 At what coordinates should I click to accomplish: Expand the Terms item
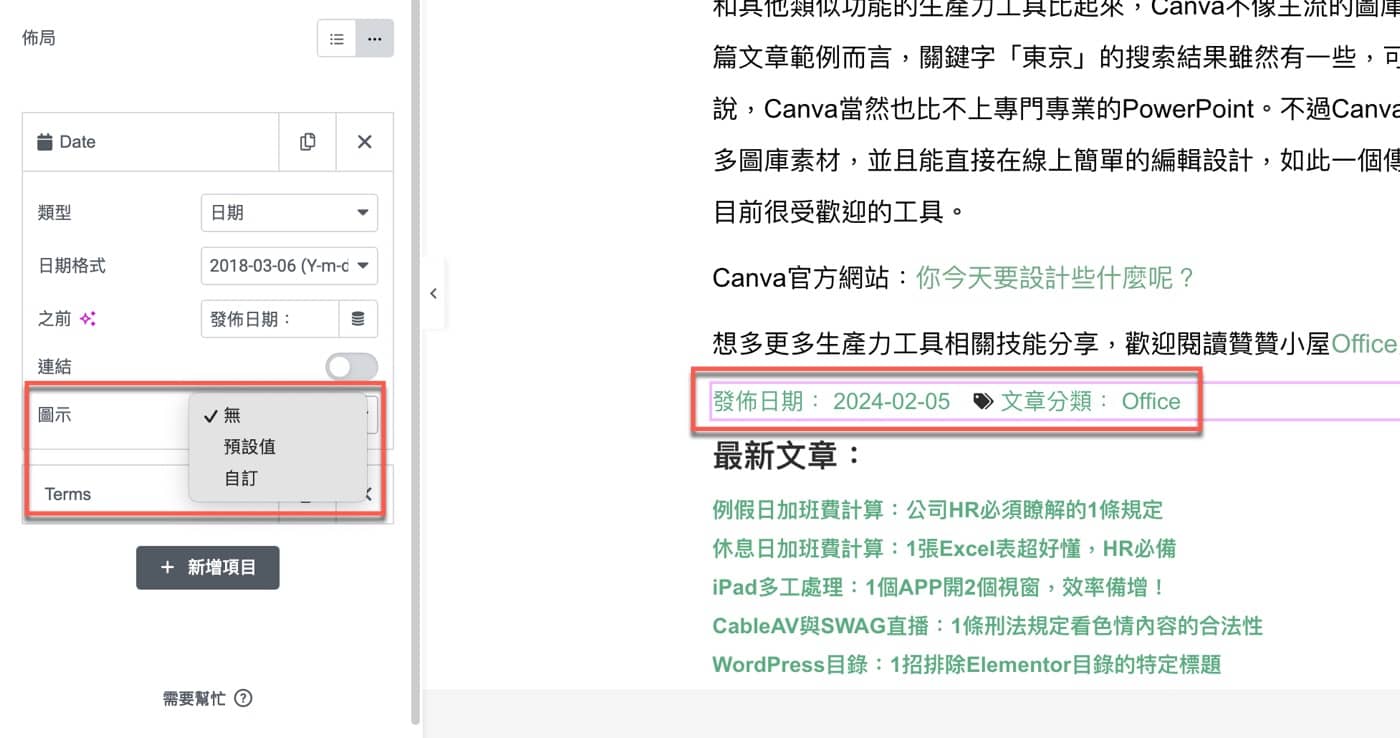(68, 494)
